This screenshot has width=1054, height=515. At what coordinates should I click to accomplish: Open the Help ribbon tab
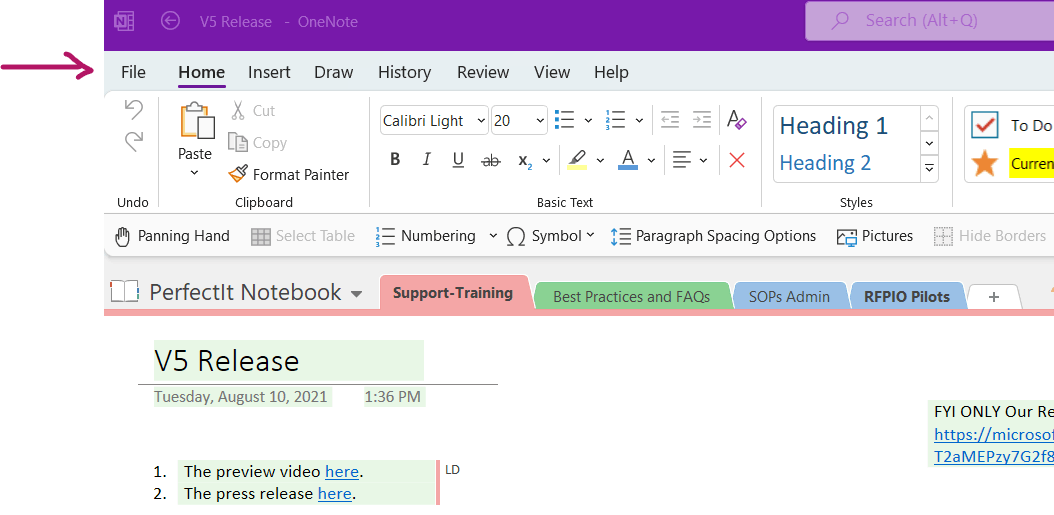(x=612, y=72)
